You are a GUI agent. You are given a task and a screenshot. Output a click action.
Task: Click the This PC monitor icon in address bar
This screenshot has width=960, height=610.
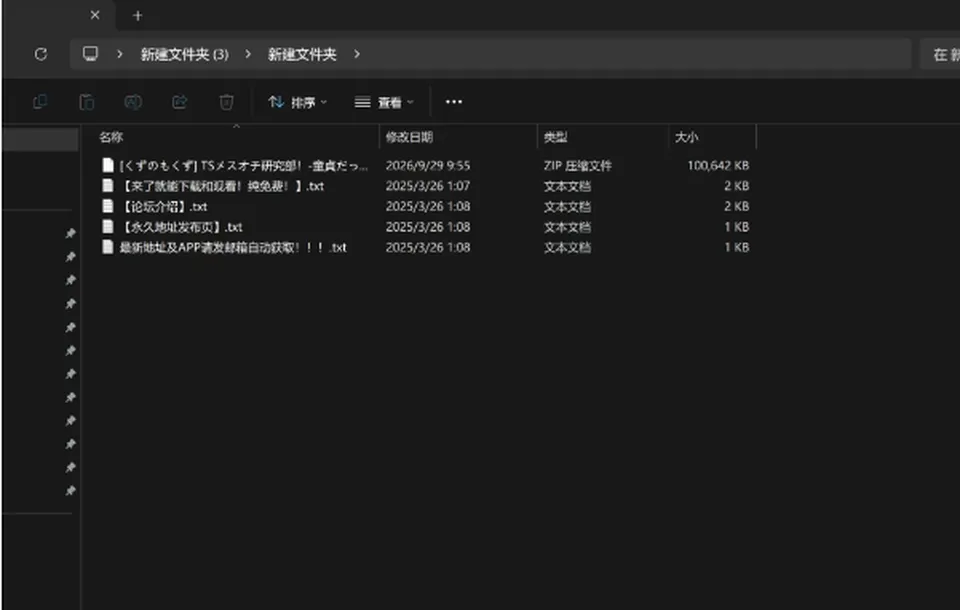tap(91, 54)
